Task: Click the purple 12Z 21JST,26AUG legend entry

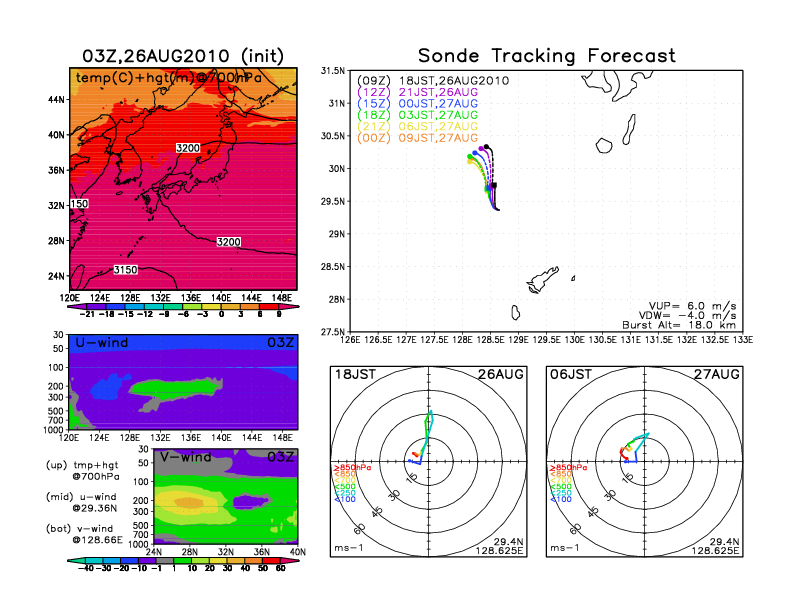Action: coord(417,92)
